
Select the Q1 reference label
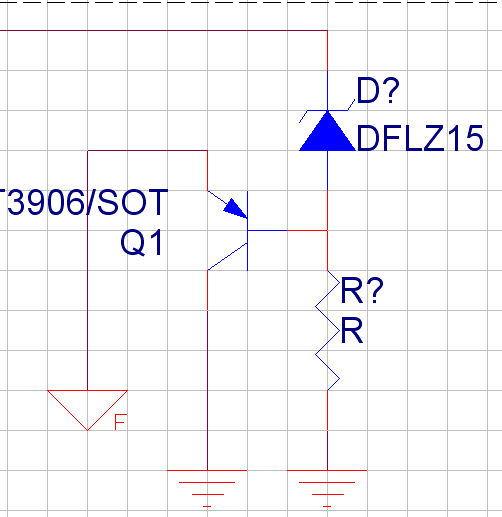(x=142, y=243)
